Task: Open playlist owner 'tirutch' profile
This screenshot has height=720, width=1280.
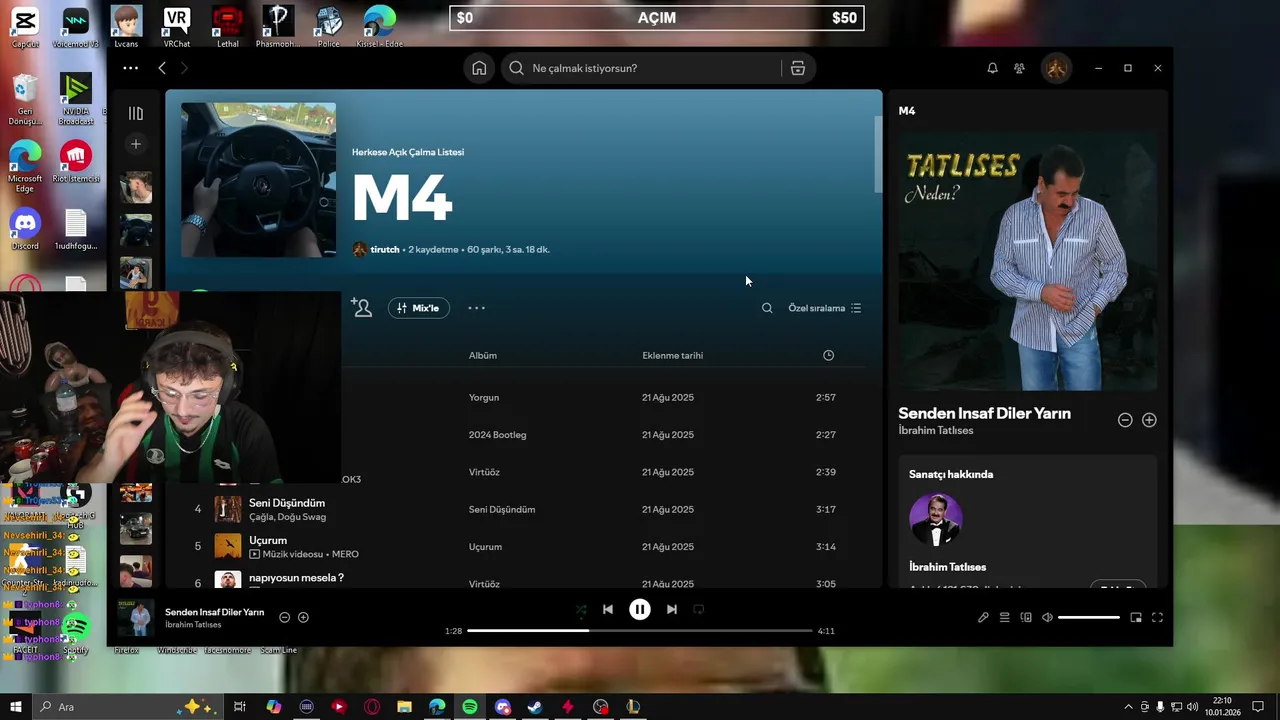Action: tap(385, 249)
